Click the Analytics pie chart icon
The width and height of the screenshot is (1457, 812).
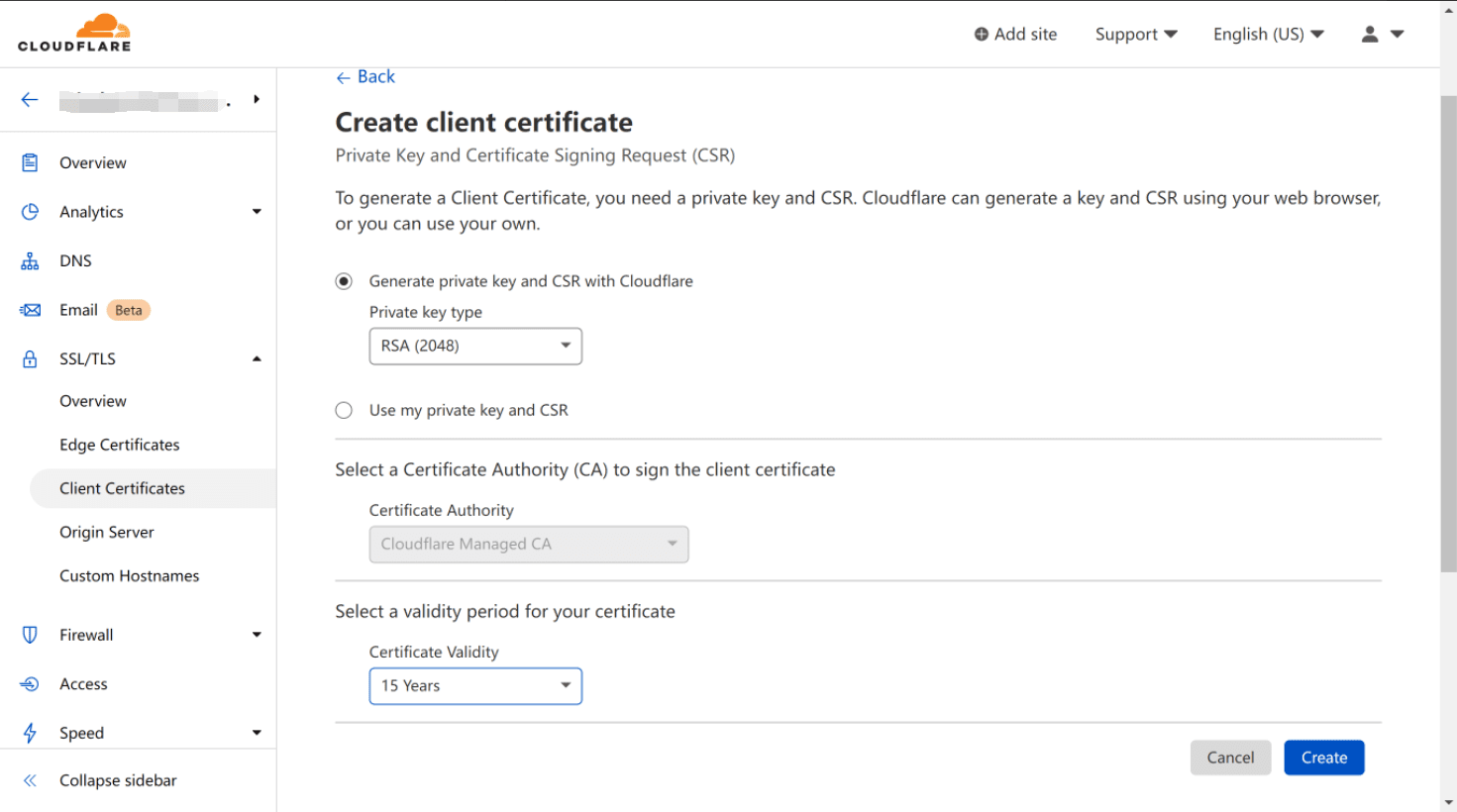pyautogui.click(x=30, y=212)
